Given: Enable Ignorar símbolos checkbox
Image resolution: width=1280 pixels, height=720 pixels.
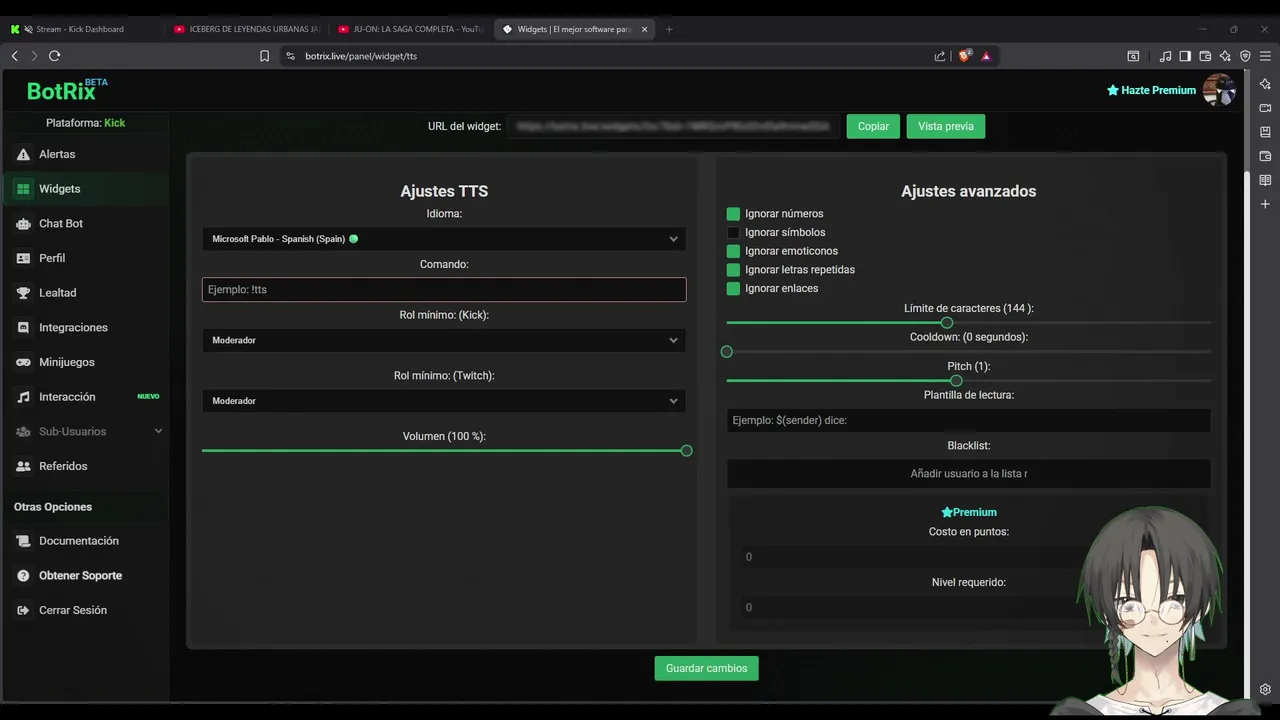Looking at the screenshot, I should pyautogui.click(x=733, y=232).
